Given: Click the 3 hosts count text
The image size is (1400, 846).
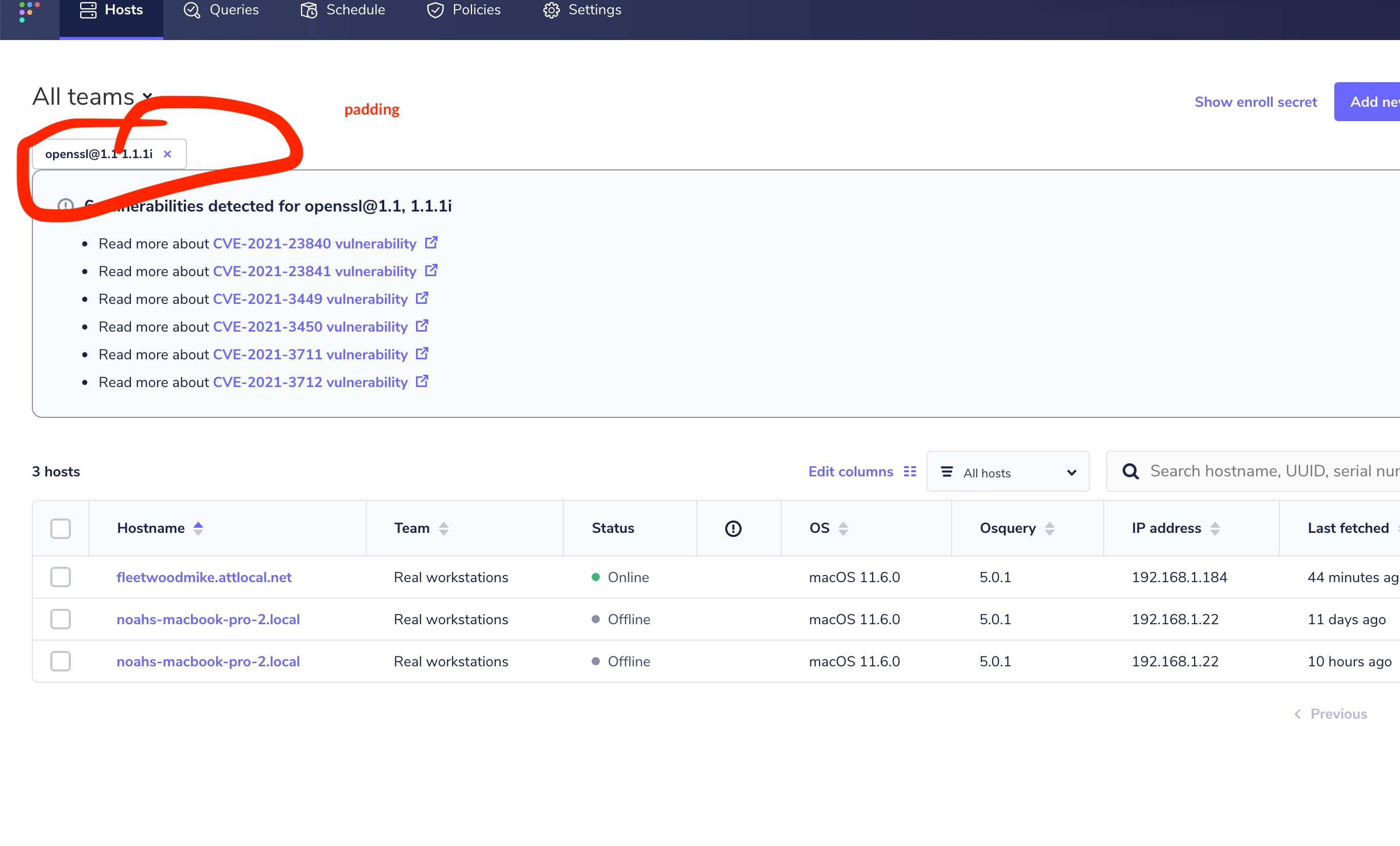Looking at the screenshot, I should (55, 471).
